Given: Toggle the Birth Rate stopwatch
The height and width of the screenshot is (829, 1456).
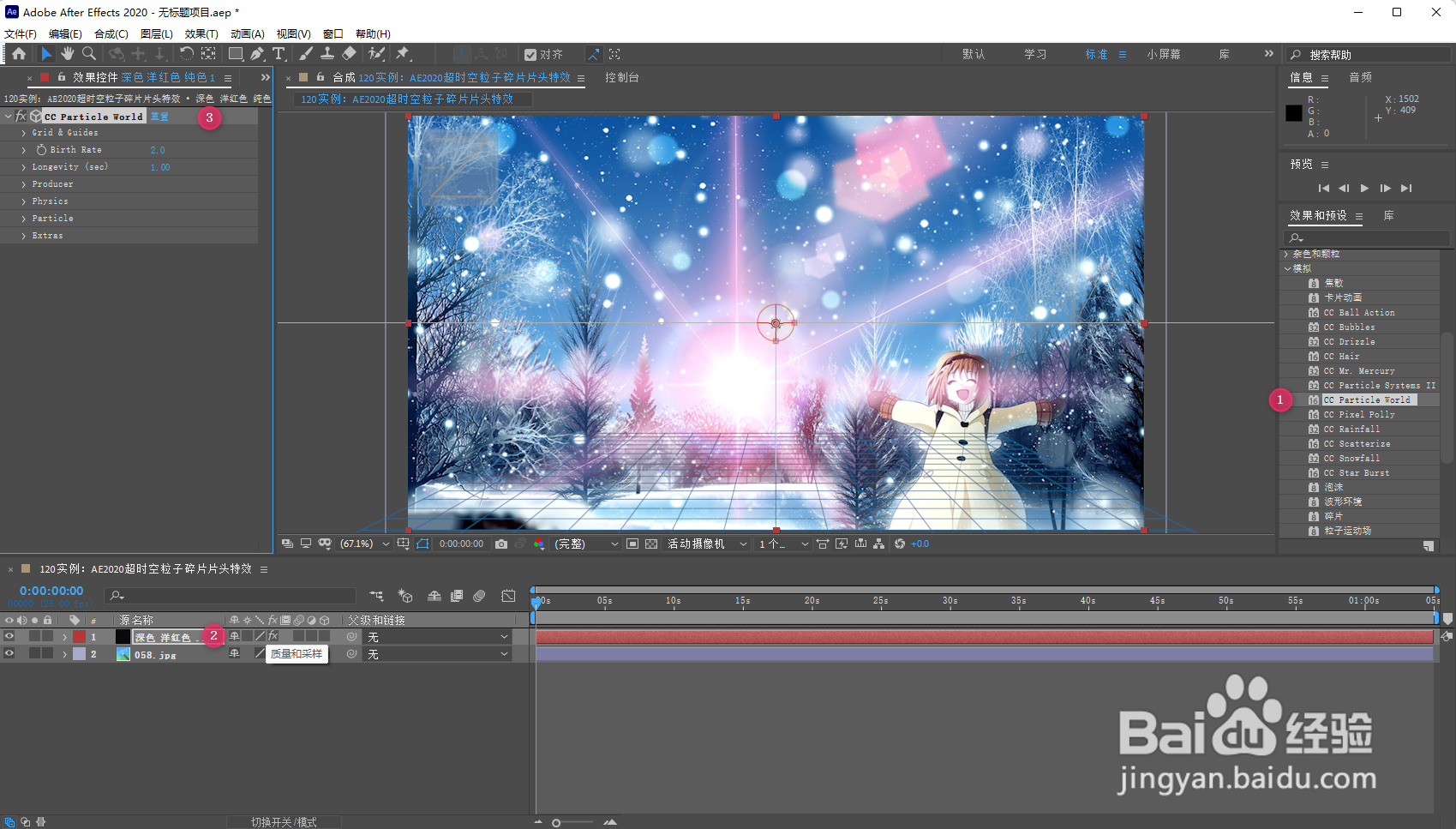Looking at the screenshot, I should pyautogui.click(x=41, y=150).
